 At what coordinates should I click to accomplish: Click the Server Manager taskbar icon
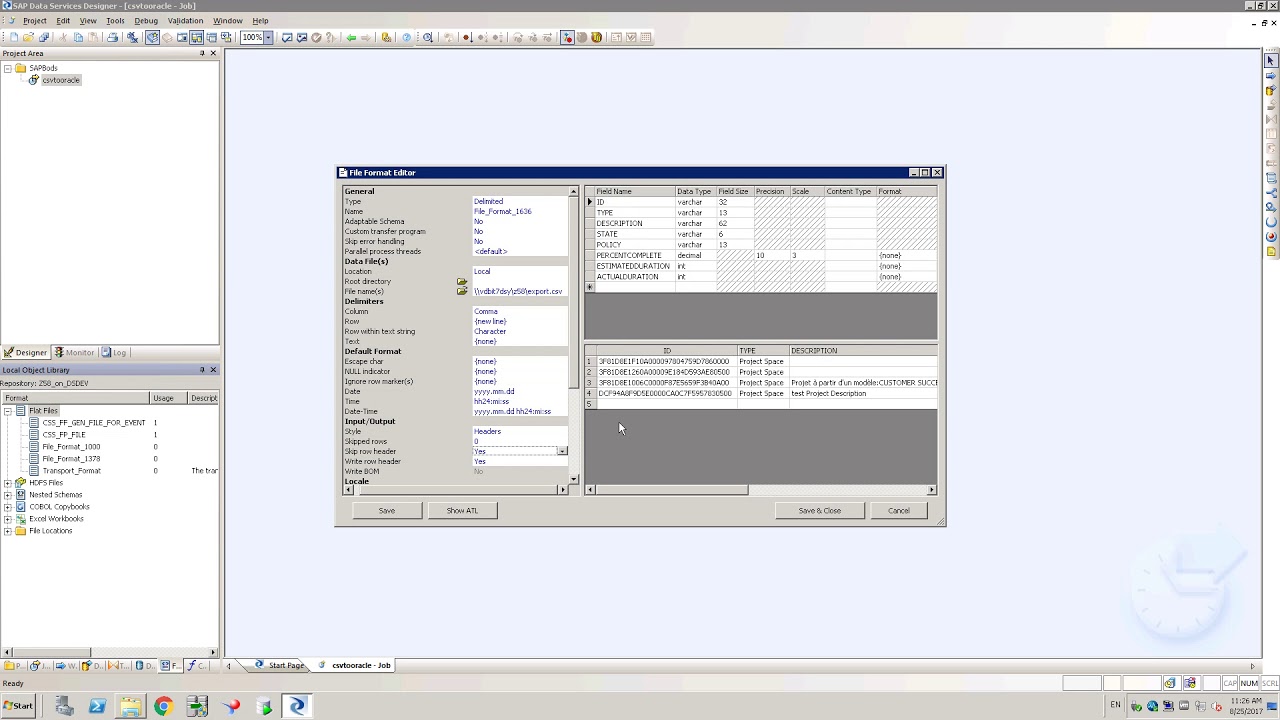(64, 706)
